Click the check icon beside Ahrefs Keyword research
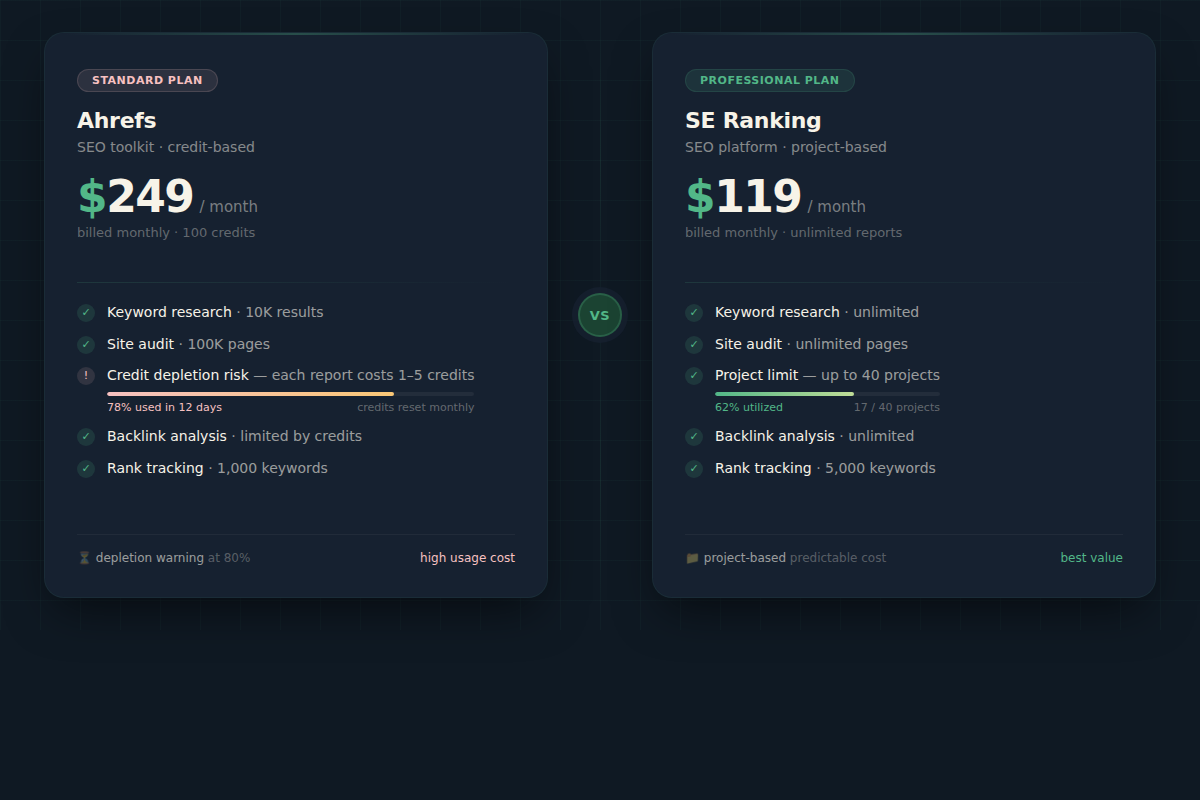This screenshot has width=1200, height=800. click(x=86, y=313)
